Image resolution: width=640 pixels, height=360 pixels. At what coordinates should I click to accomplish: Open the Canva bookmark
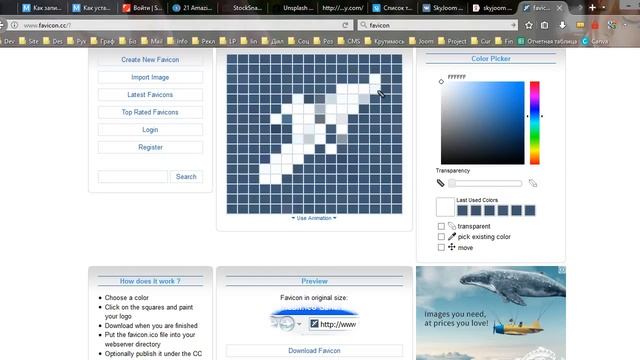596,41
